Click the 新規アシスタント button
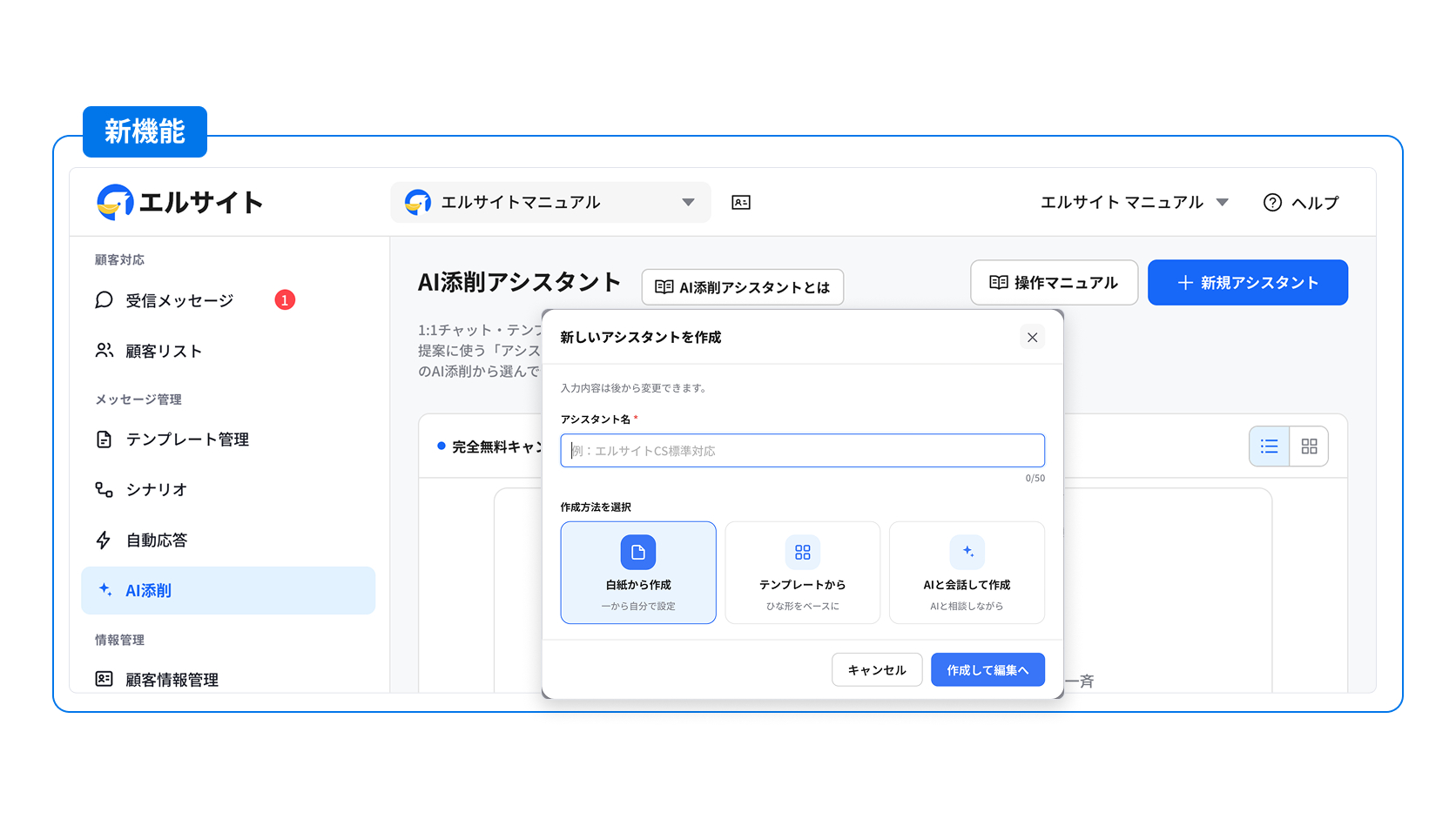Image resolution: width=1456 pixels, height=819 pixels. 1248,283
